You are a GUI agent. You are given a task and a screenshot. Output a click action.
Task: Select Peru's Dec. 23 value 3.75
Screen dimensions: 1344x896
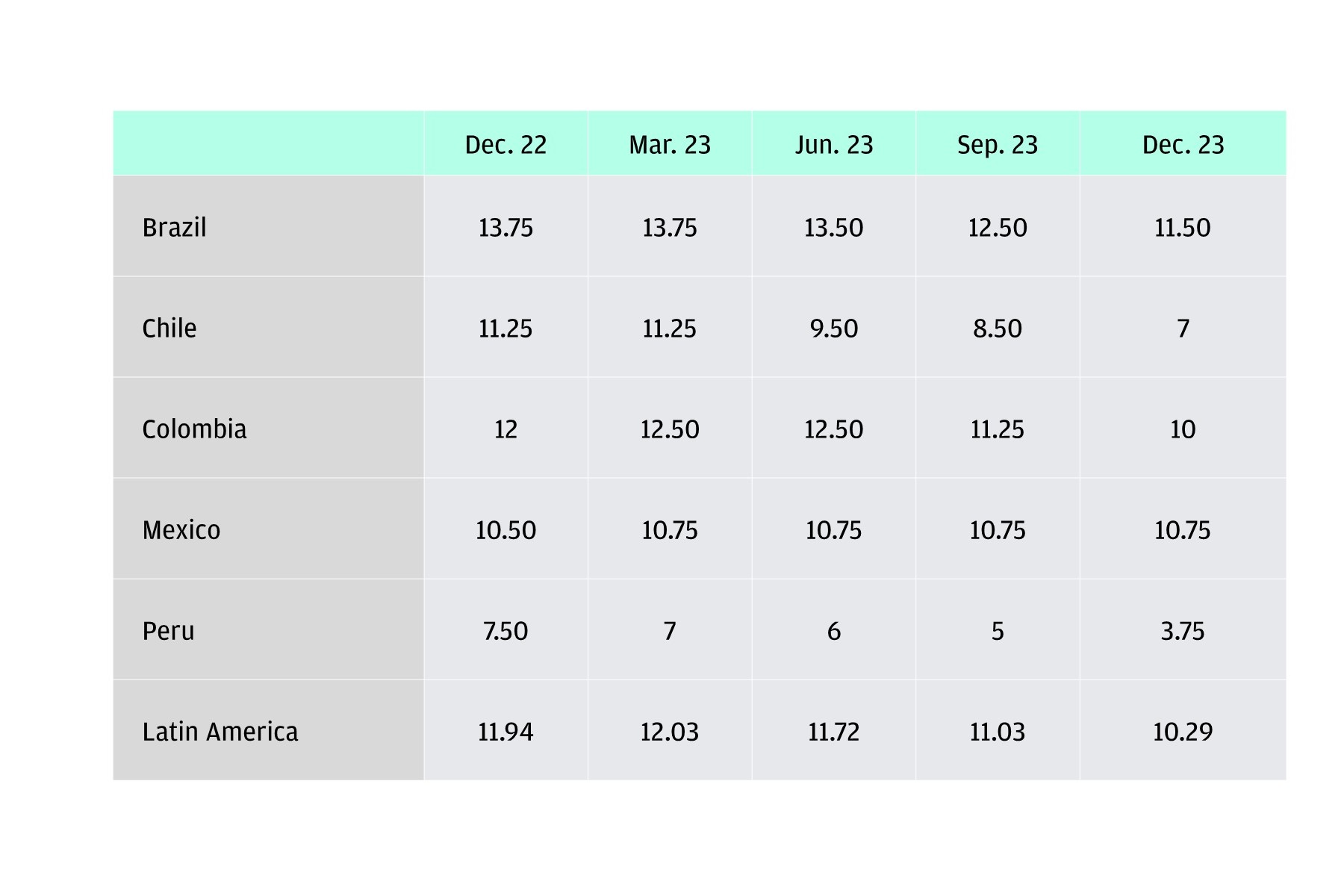(1183, 630)
